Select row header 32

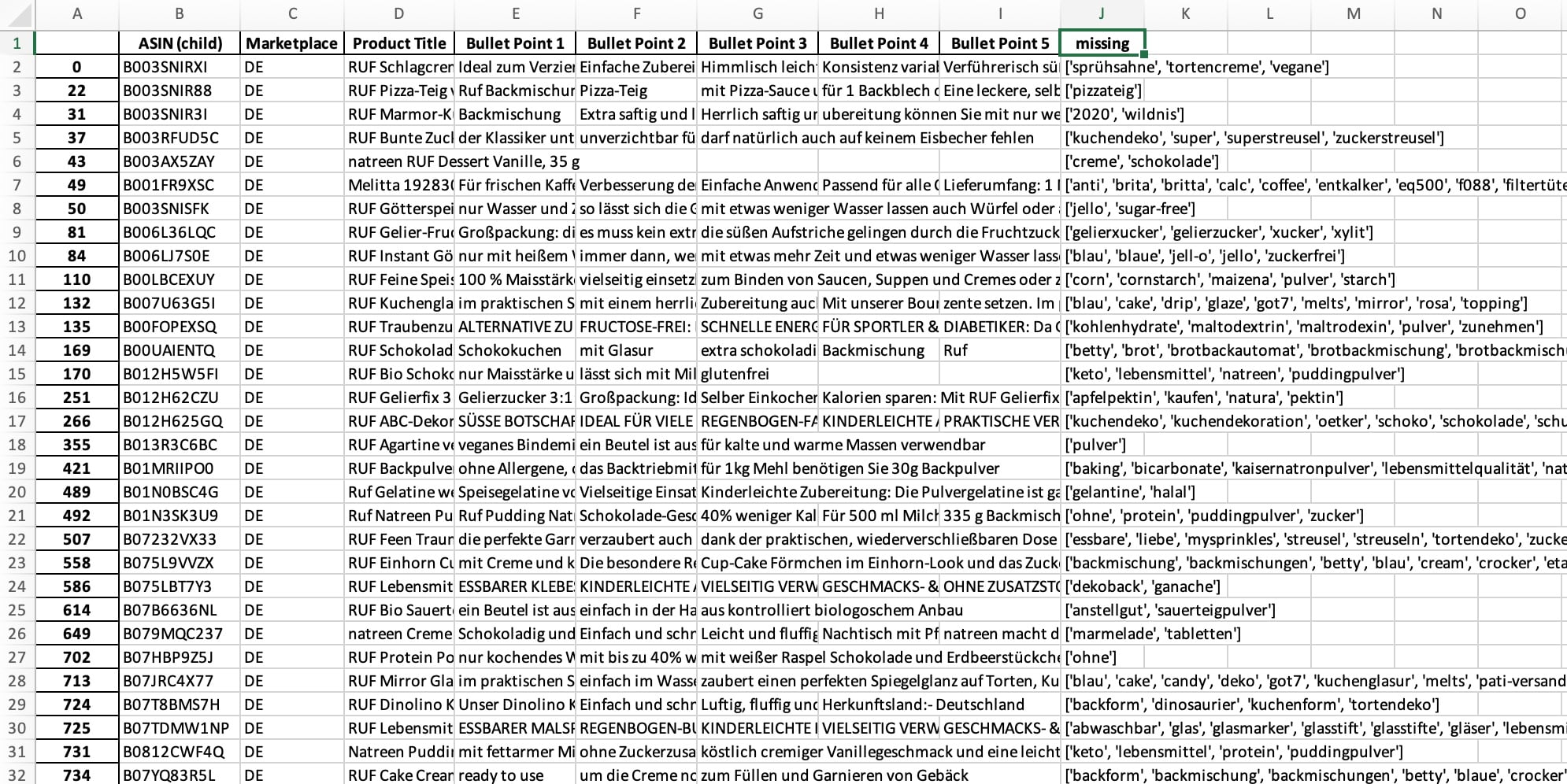(x=17, y=775)
